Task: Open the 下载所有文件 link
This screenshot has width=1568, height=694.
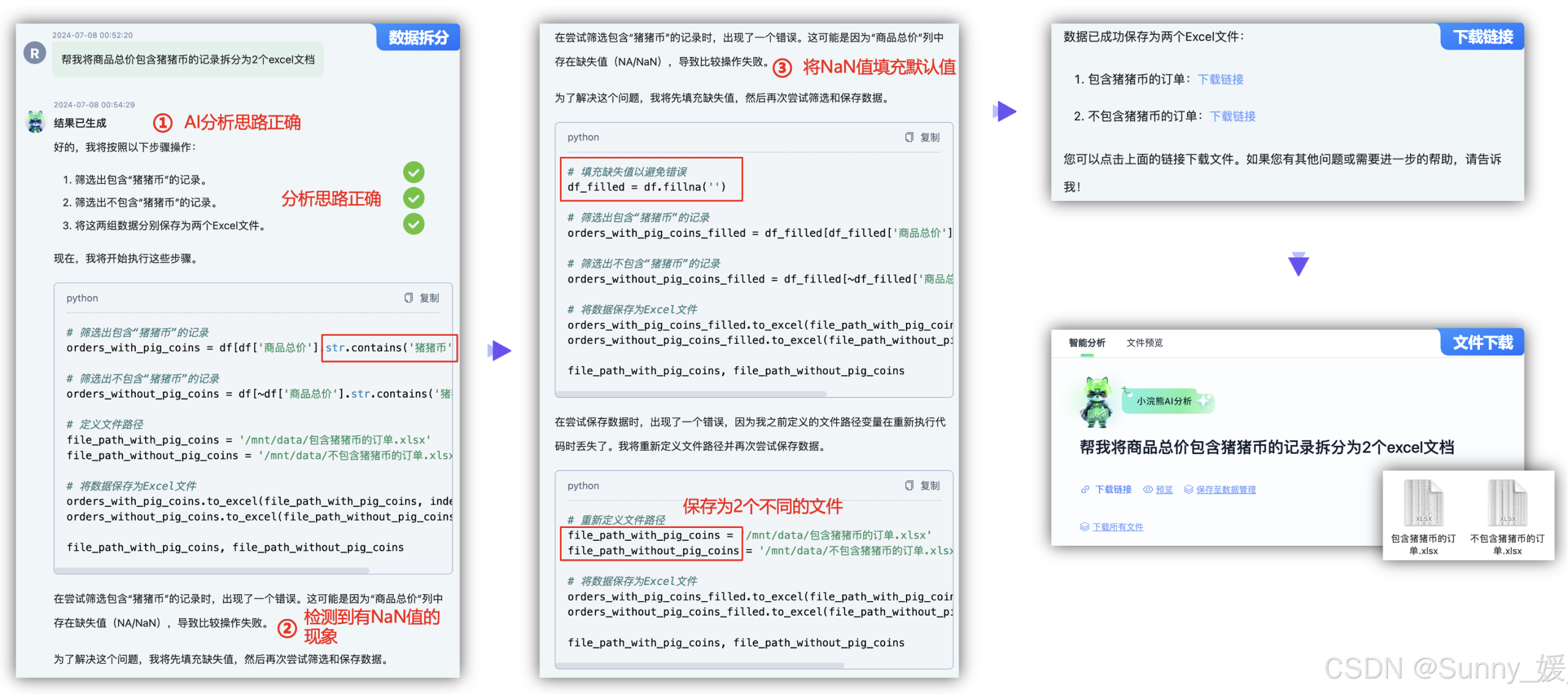Action: tap(1117, 526)
